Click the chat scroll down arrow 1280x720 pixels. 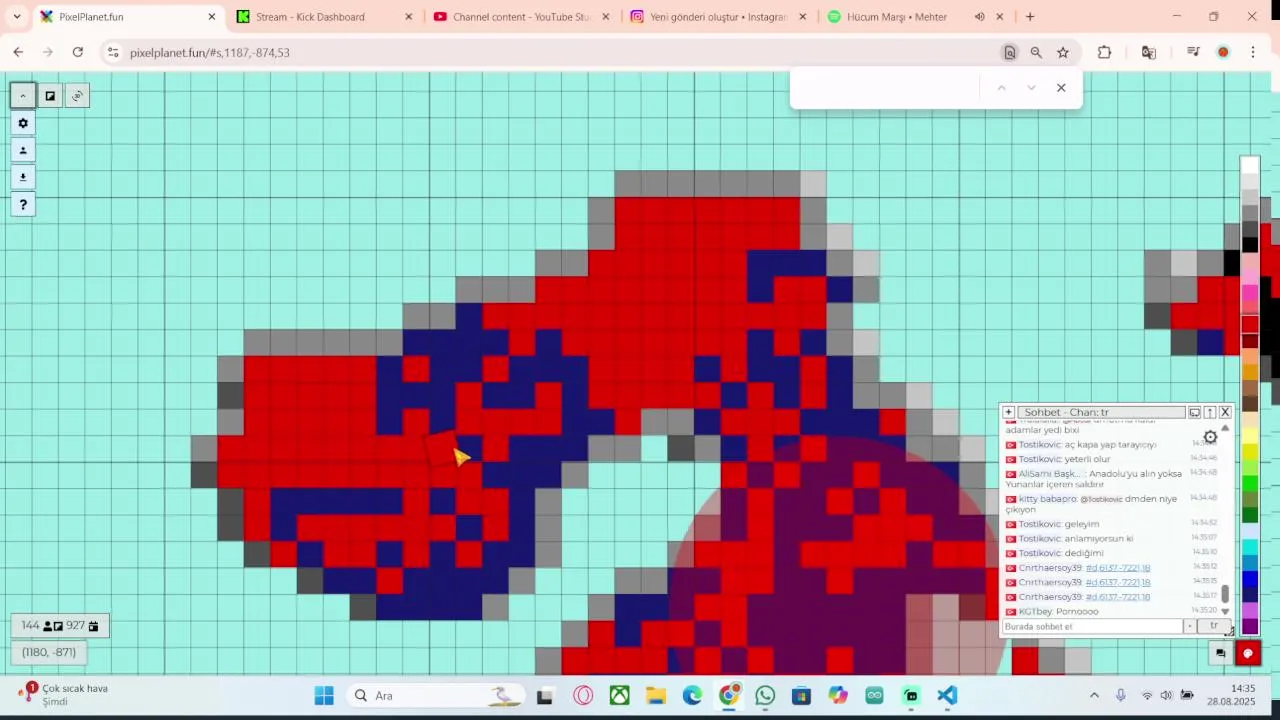[x=1225, y=611]
